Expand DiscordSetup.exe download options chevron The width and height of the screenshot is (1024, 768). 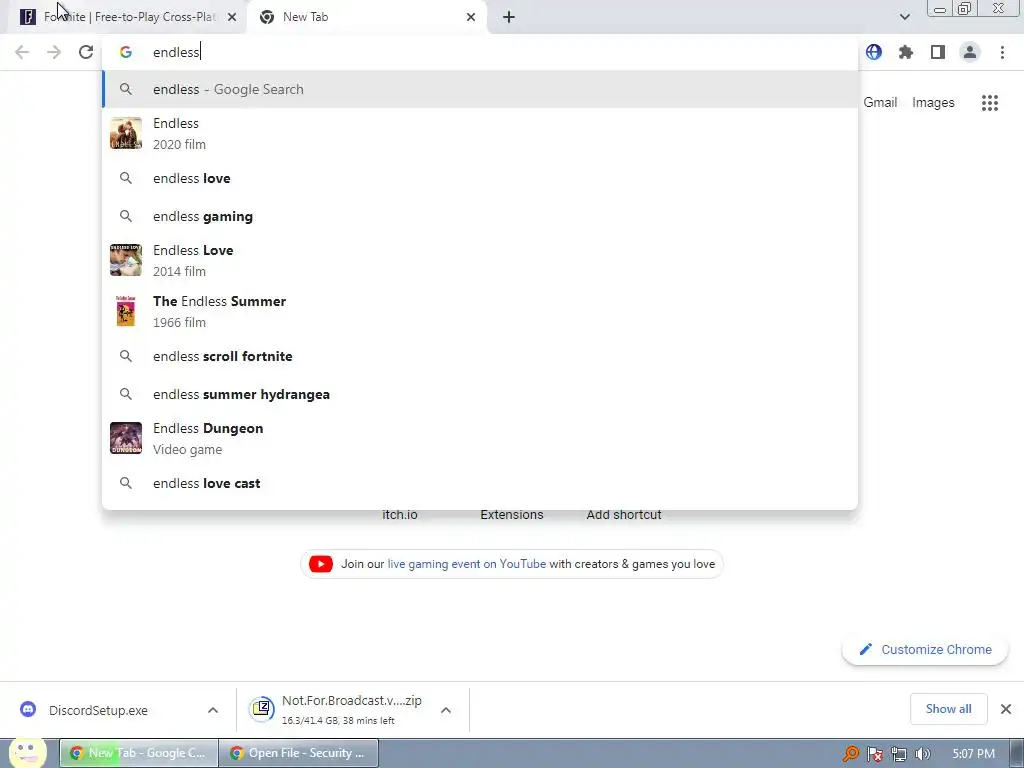[x=212, y=710]
